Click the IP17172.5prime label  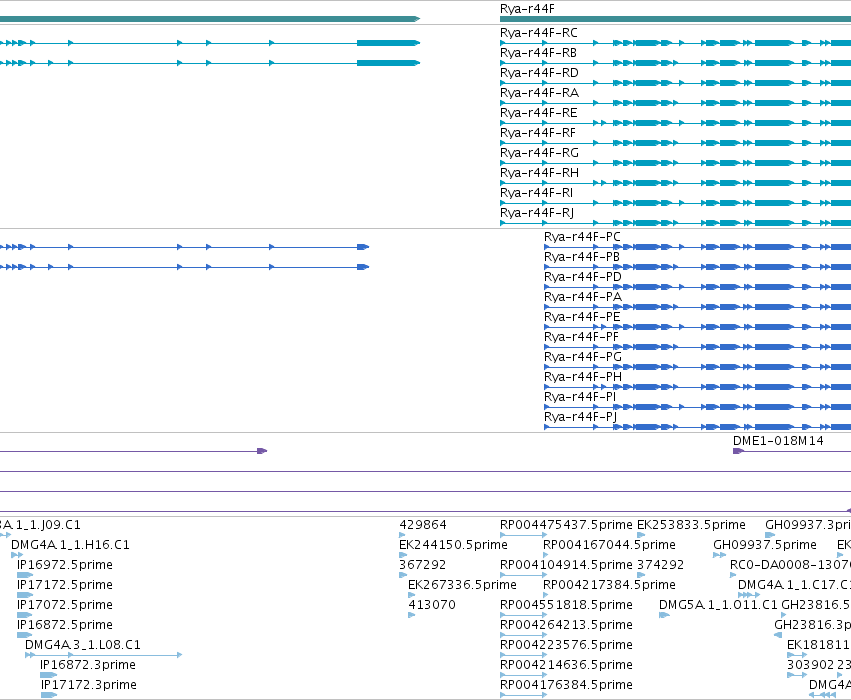tap(65, 585)
